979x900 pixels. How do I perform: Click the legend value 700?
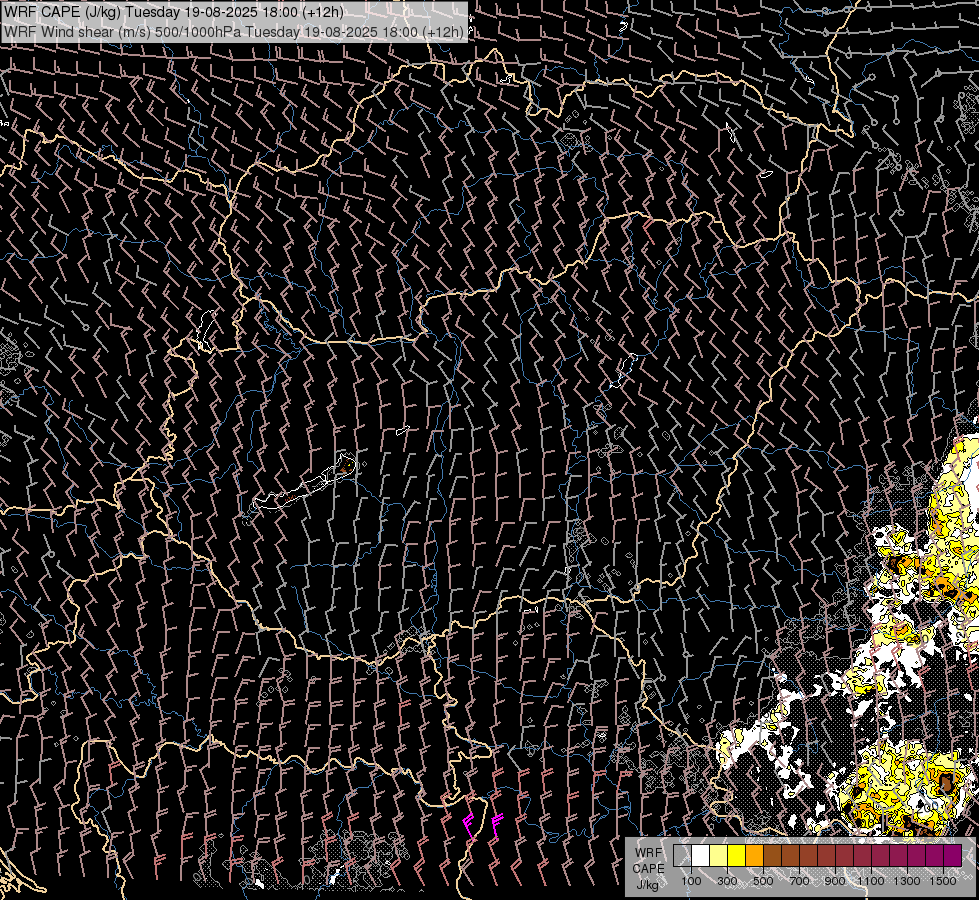799,881
